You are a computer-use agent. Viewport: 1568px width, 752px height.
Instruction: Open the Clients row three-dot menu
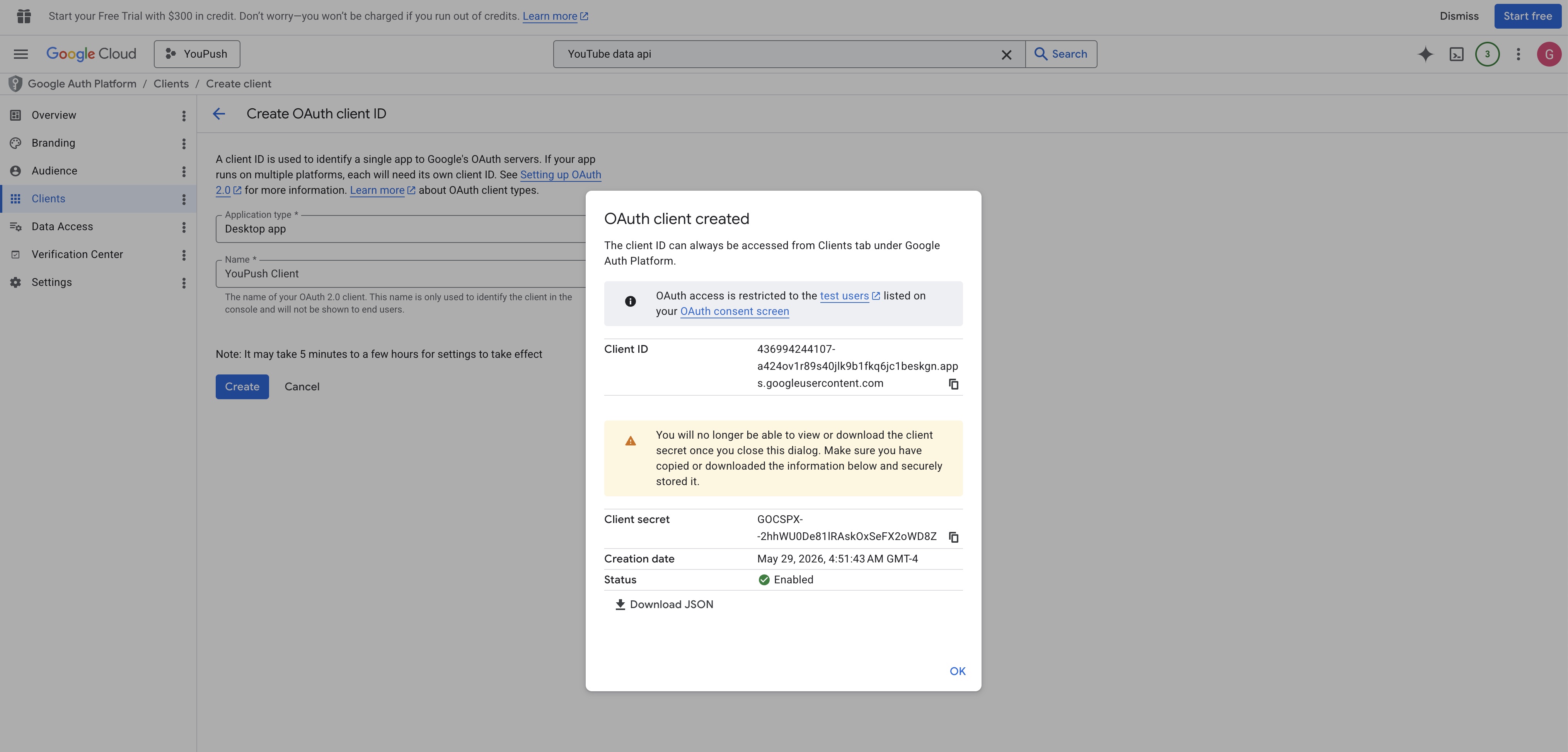[x=183, y=200]
